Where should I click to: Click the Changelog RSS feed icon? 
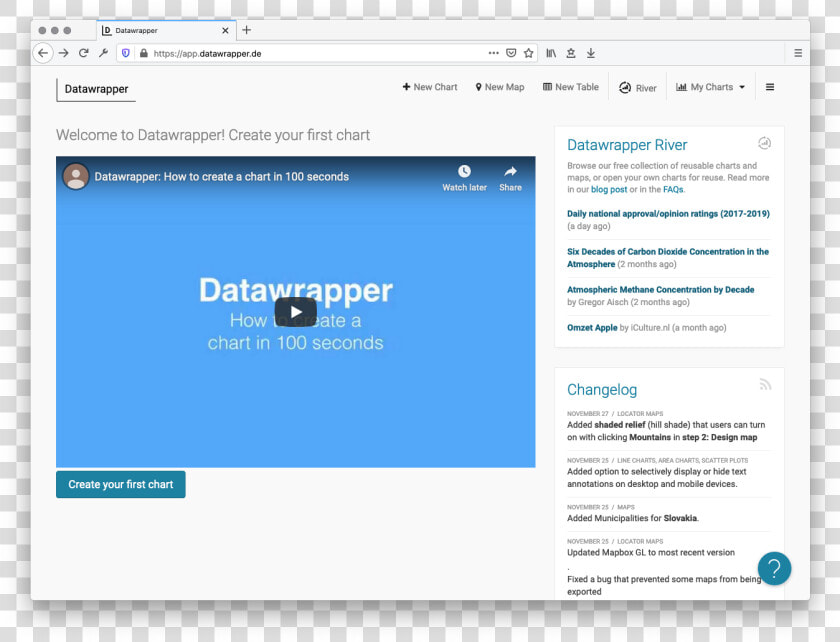click(766, 384)
